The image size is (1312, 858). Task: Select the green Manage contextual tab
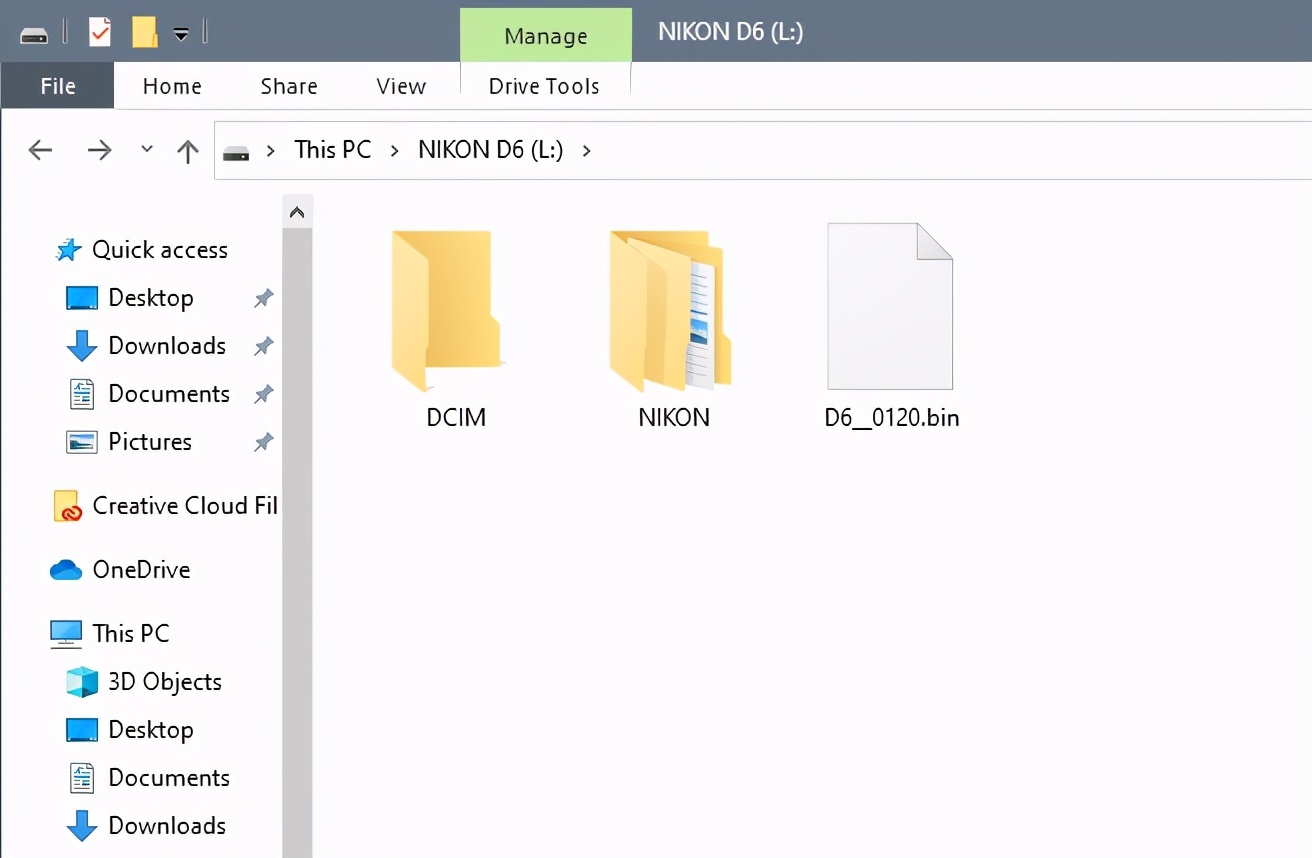pyautogui.click(x=545, y=36)
